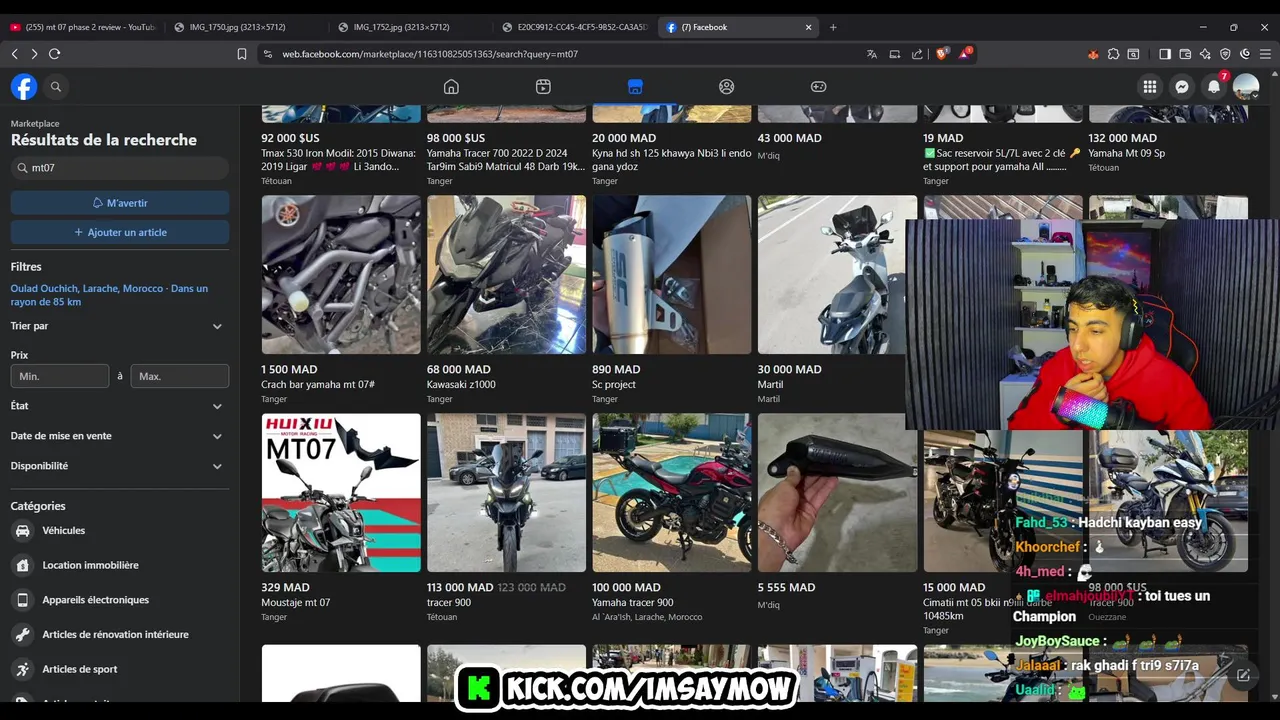The width and height of the screenshot is (1280, 720).
Task: Open the Facebook Marketplace tab icon
Action: (635, 87)
